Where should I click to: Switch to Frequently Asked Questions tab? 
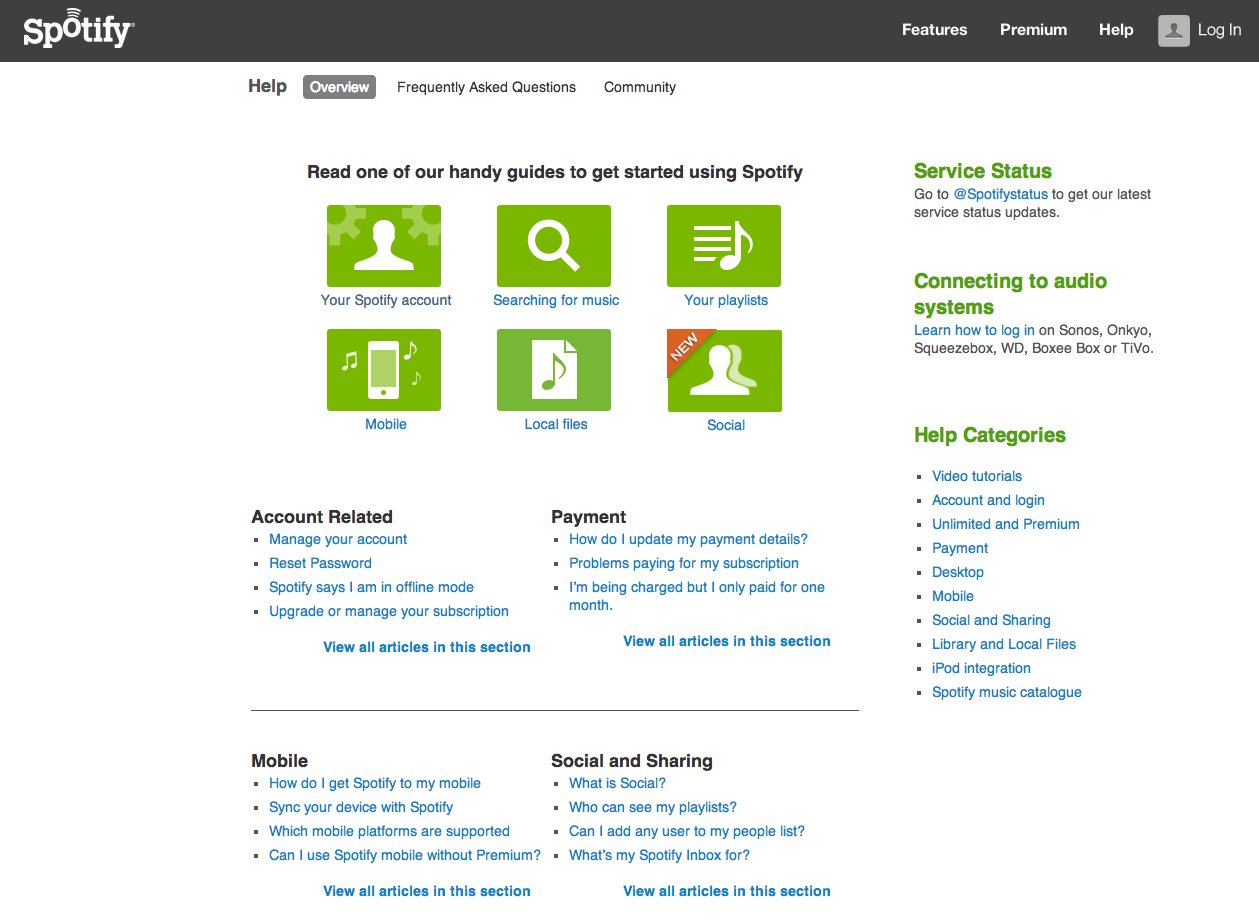pyautogui.click(x=486, y=87)
